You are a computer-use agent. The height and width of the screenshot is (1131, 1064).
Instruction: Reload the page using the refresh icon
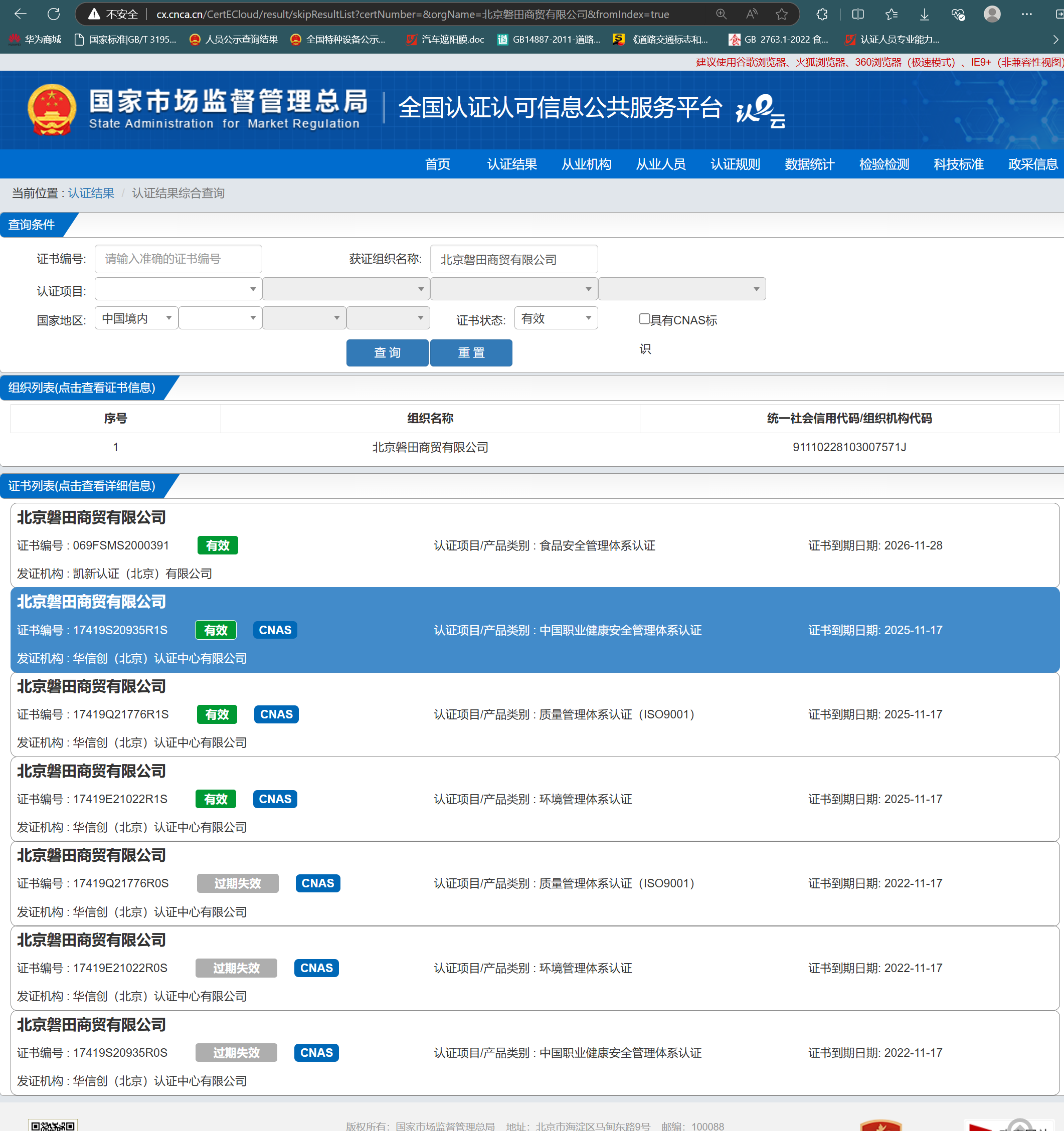(54, 14)
